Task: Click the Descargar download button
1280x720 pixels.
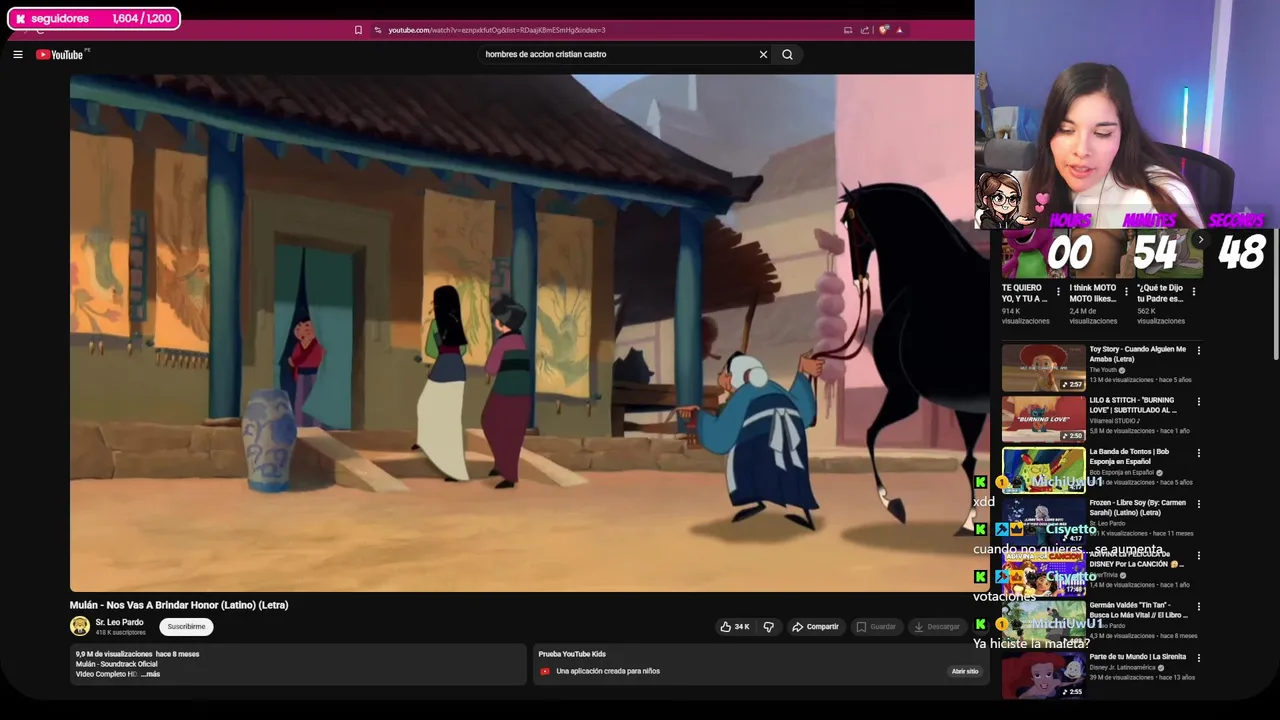Action: 937,627
